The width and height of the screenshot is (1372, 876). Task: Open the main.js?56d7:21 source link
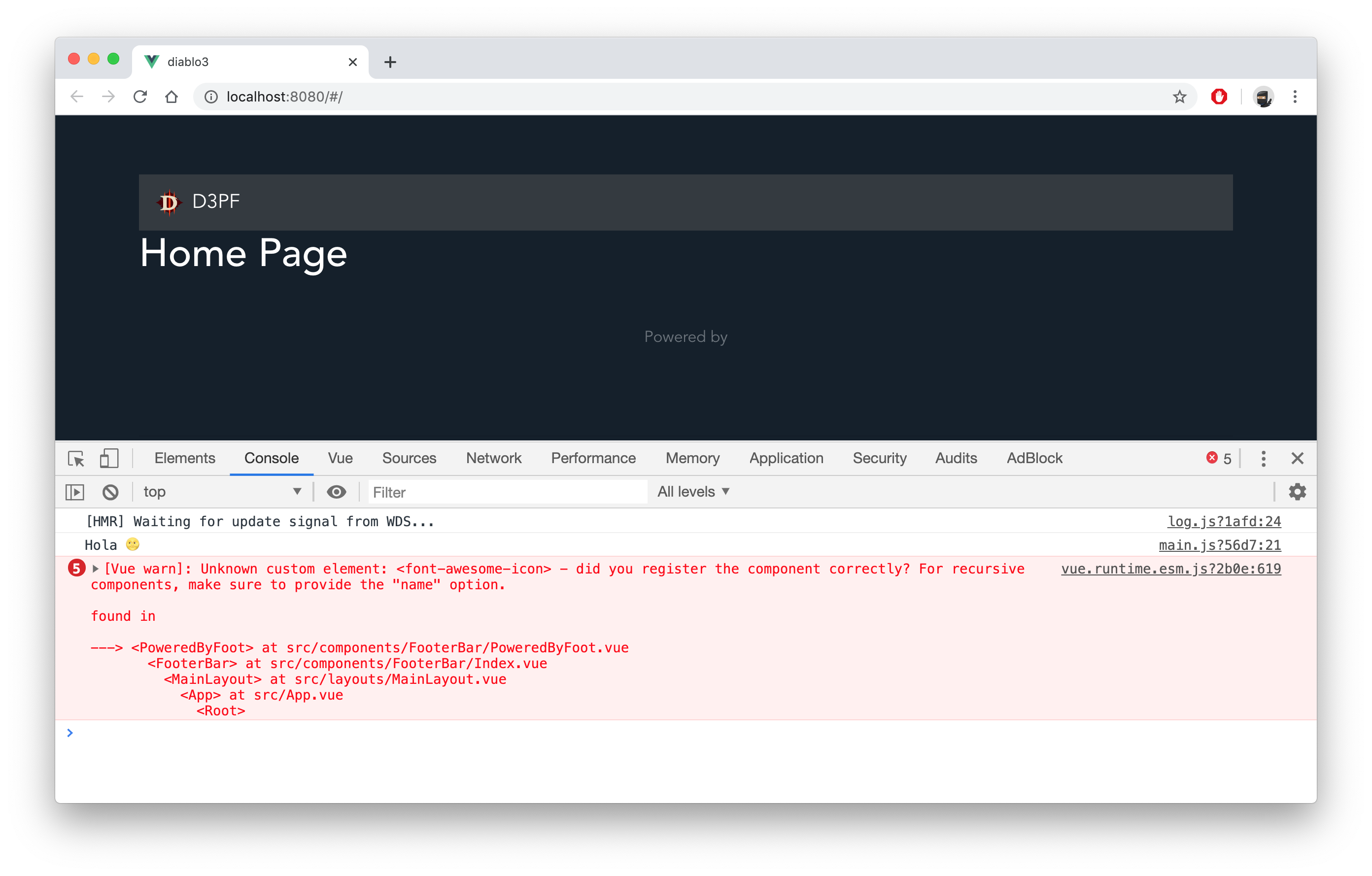(x=1219, y=545)
